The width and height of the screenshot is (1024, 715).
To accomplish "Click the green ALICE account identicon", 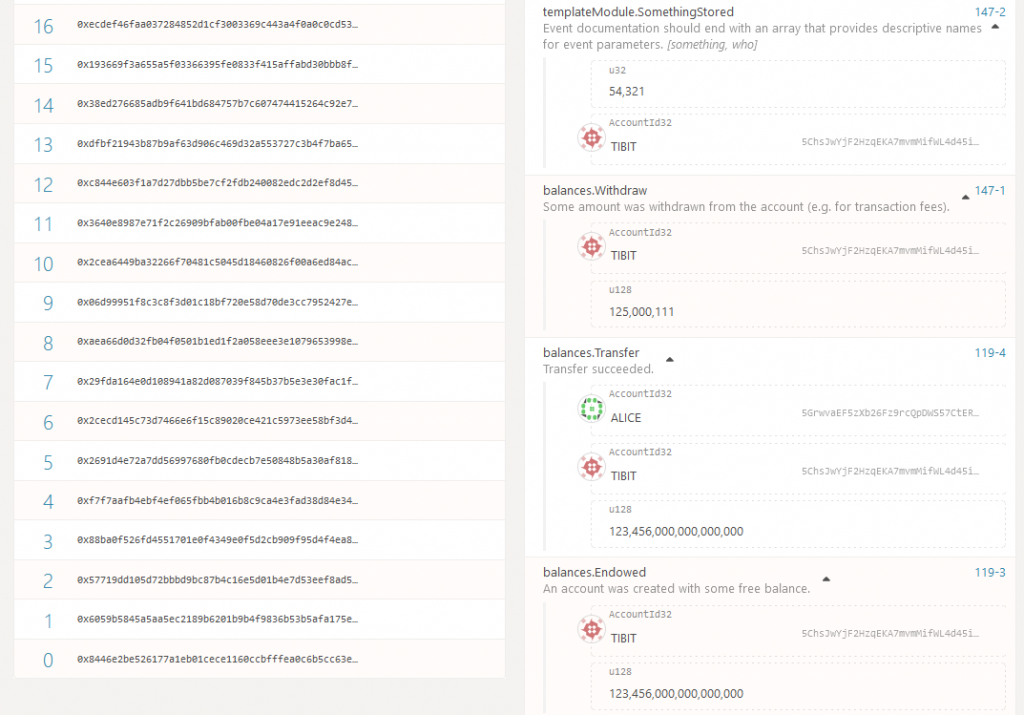I will 591,409.
